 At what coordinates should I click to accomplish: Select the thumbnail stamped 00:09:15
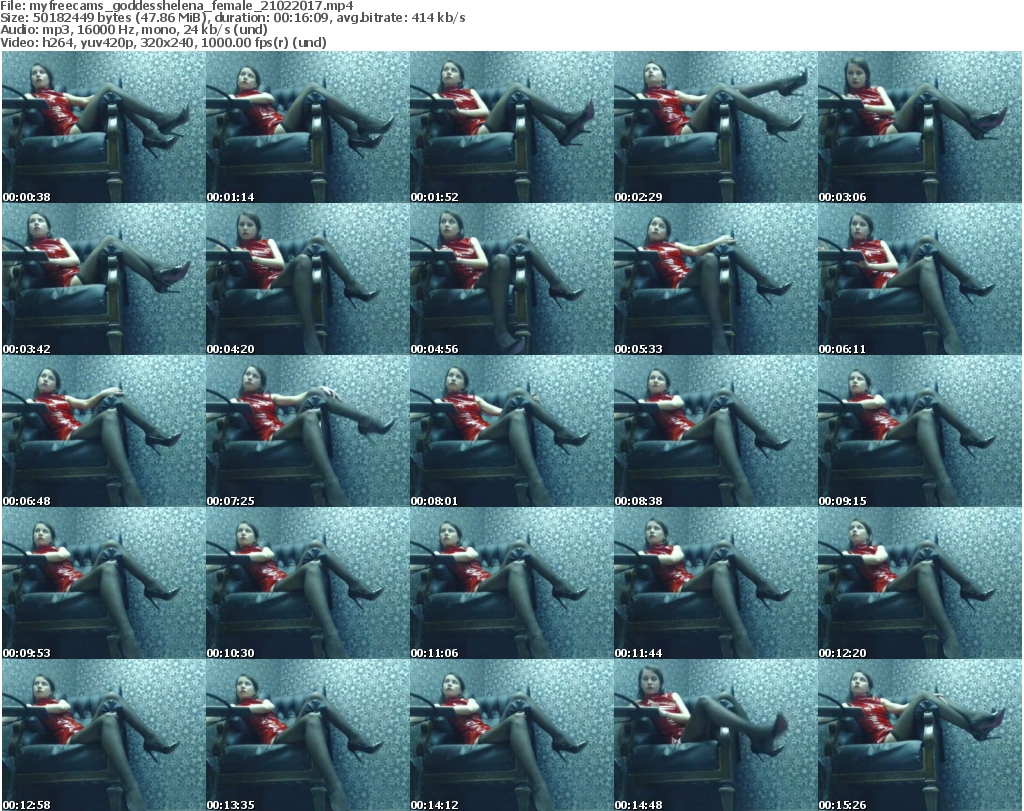point(920,432)
